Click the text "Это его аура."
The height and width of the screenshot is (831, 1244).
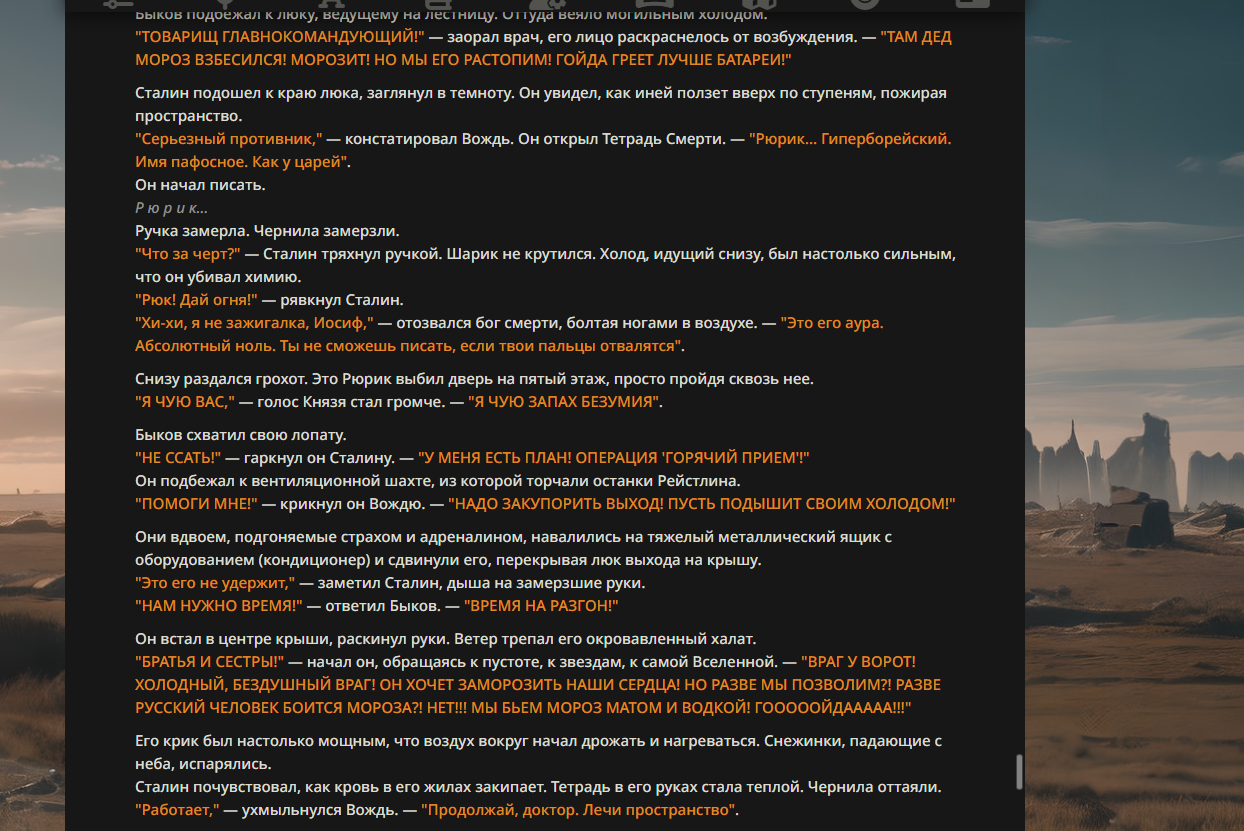[x=832, y=323]
